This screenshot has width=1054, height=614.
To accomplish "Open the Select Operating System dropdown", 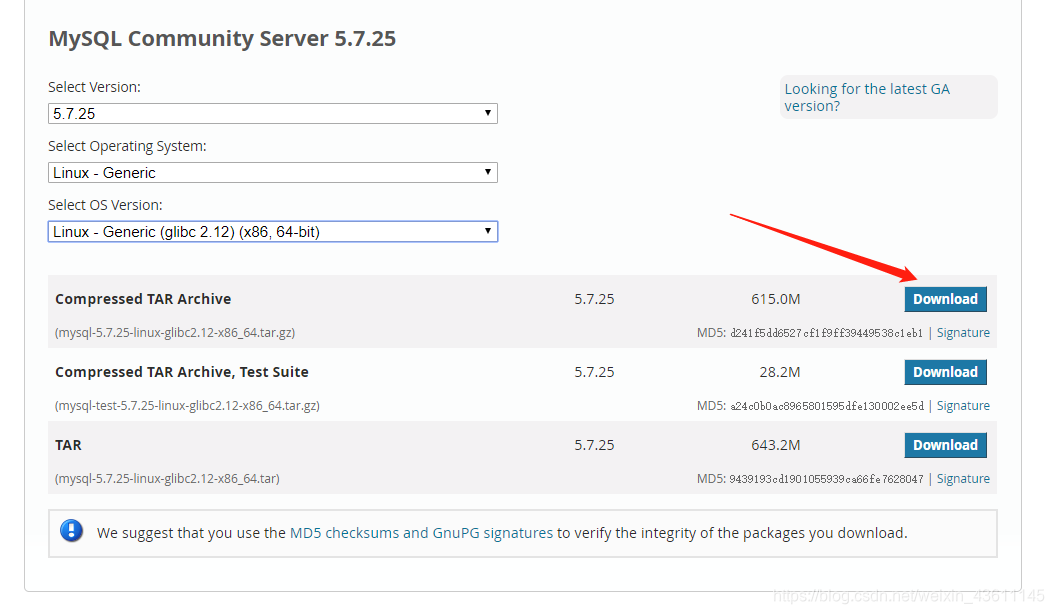I will (x=272, y=173).
